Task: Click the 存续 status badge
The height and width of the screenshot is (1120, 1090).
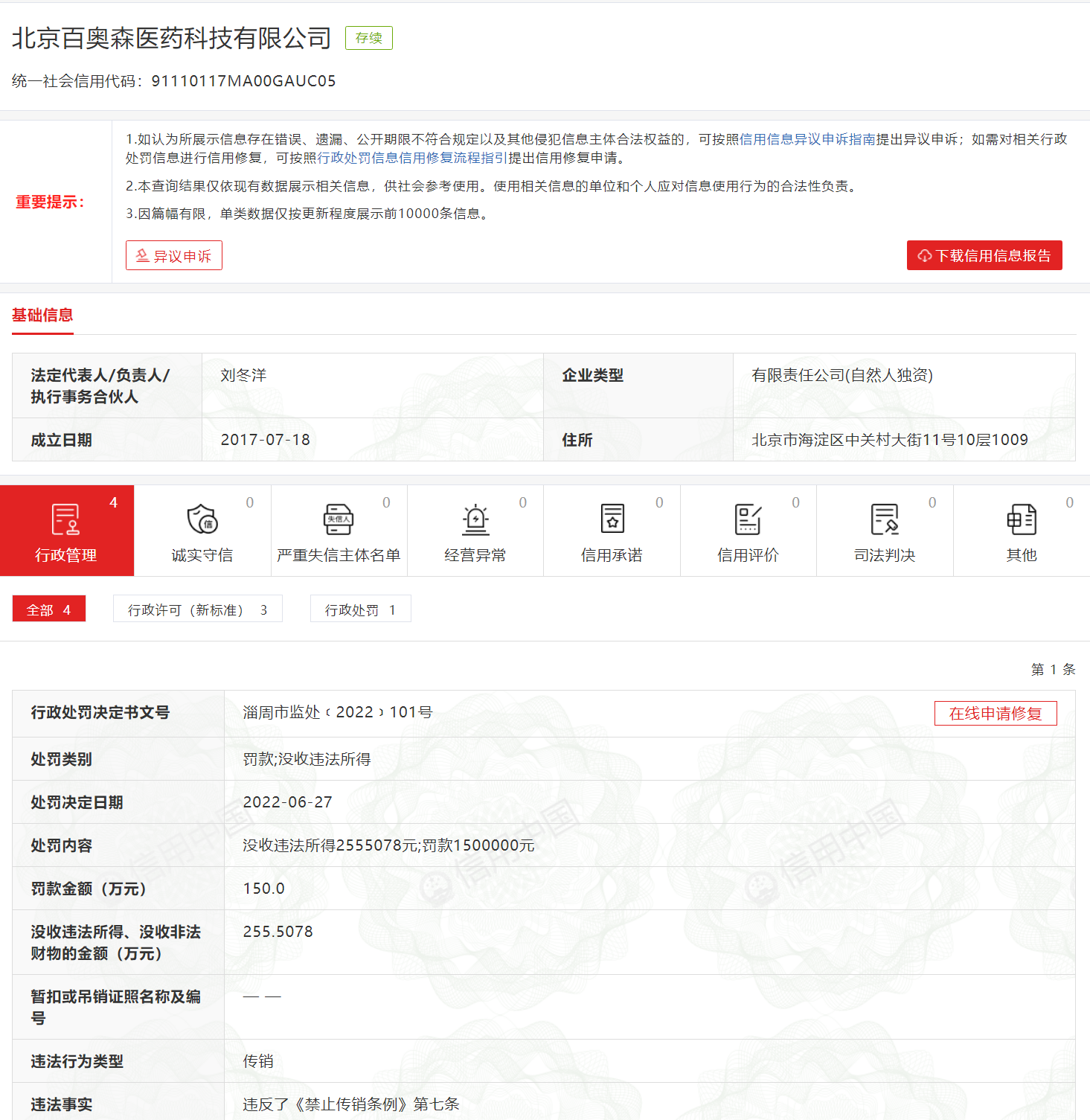Action: tap(368, 38)
